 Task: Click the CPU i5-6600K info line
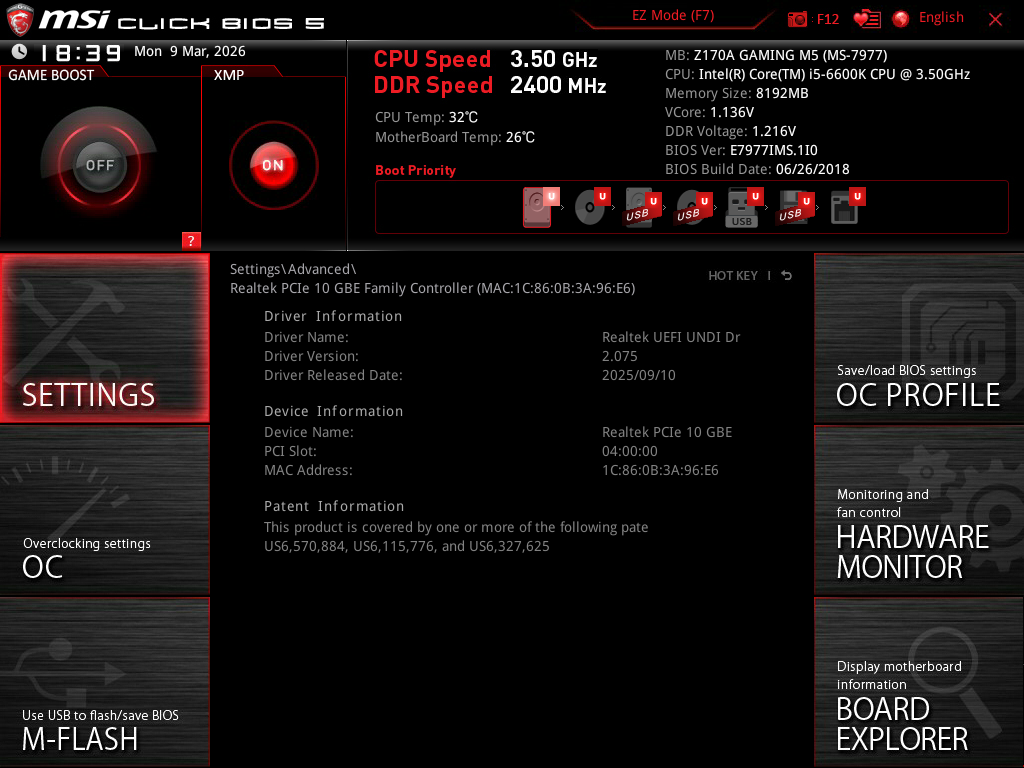pos(818,74)
